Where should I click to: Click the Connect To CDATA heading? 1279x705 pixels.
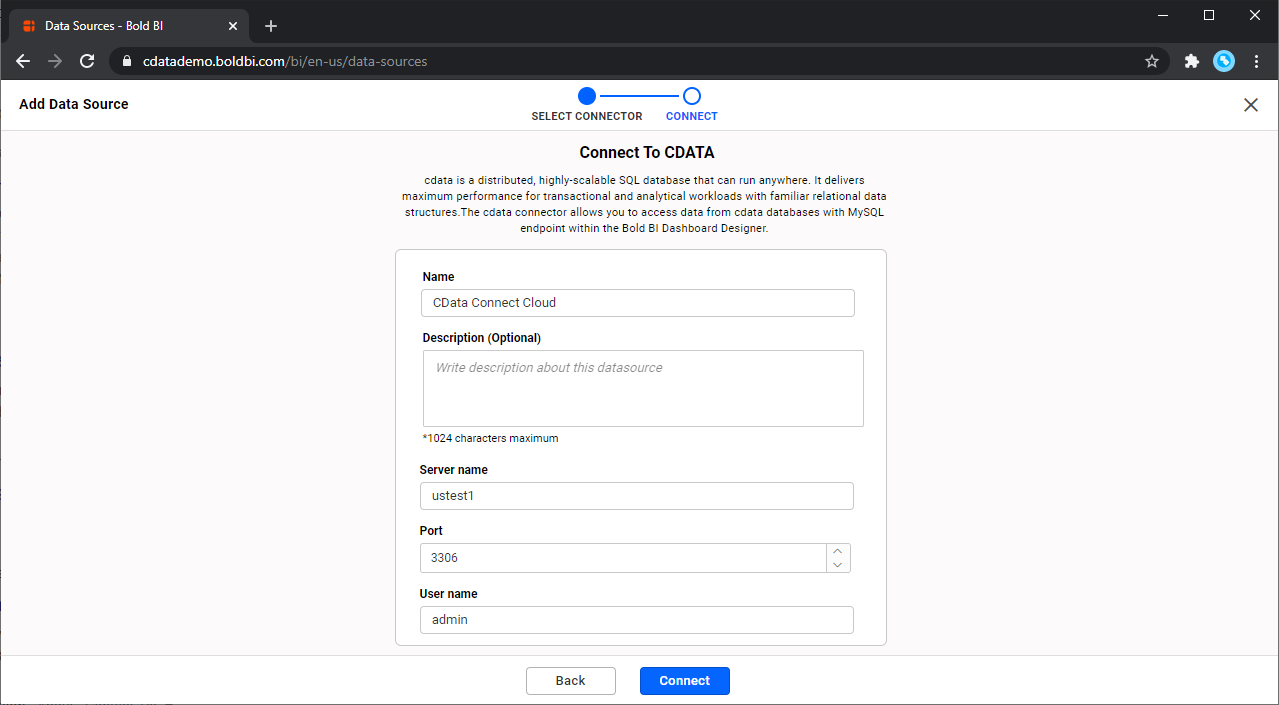(x=647, y=153)
